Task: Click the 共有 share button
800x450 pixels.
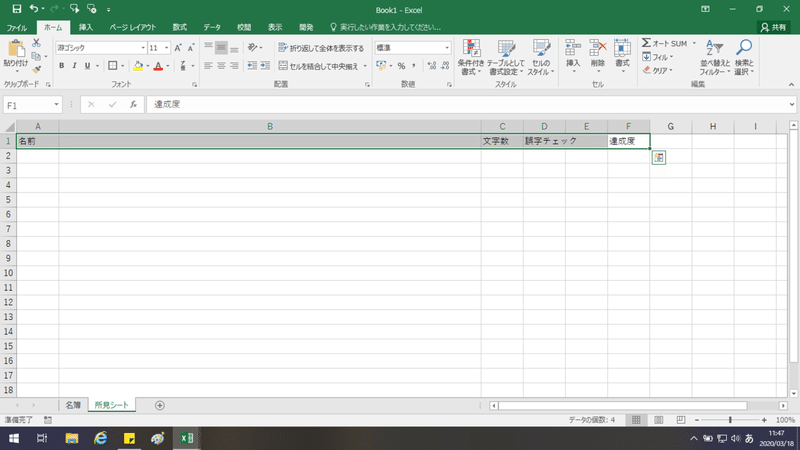Action: (773, 28)
